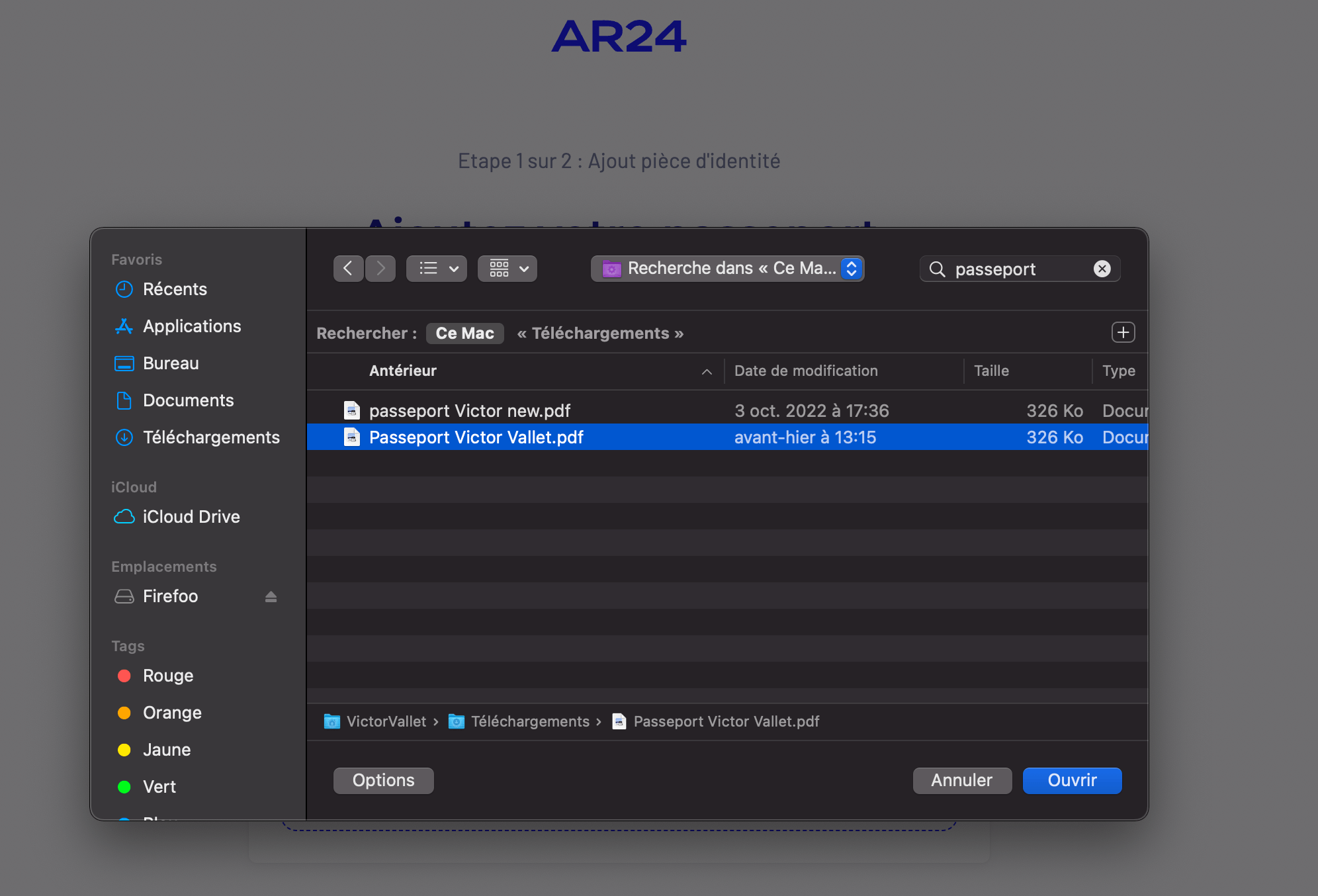
Task: Click the magnifying glass search icon
Action: 937,269
